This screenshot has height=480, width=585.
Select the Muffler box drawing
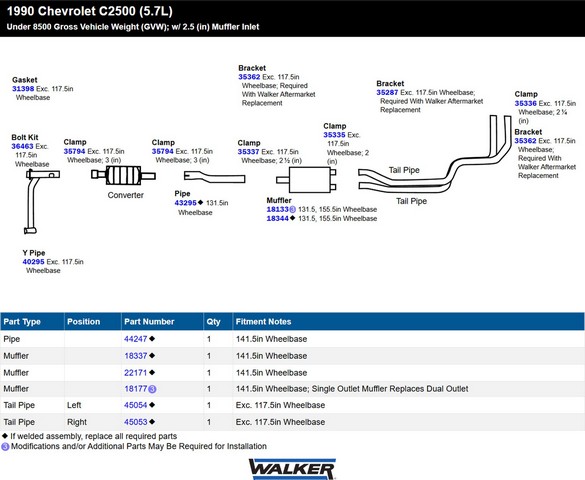(307, 180)
